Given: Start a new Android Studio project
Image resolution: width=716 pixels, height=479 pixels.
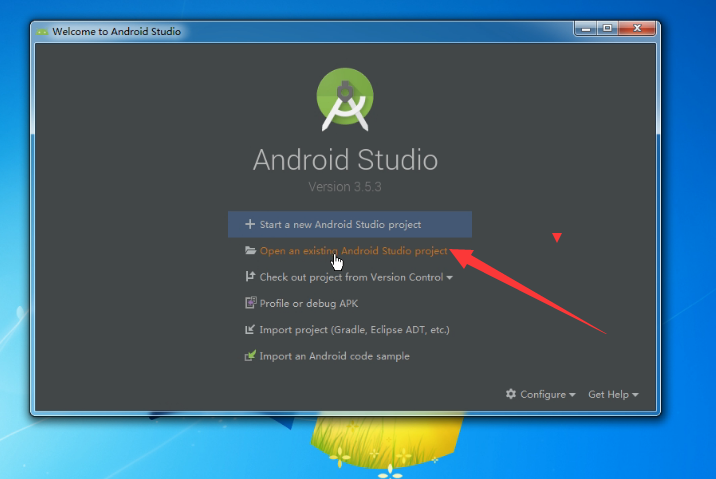Looking at the screenshot, I should tap(350, 224).
